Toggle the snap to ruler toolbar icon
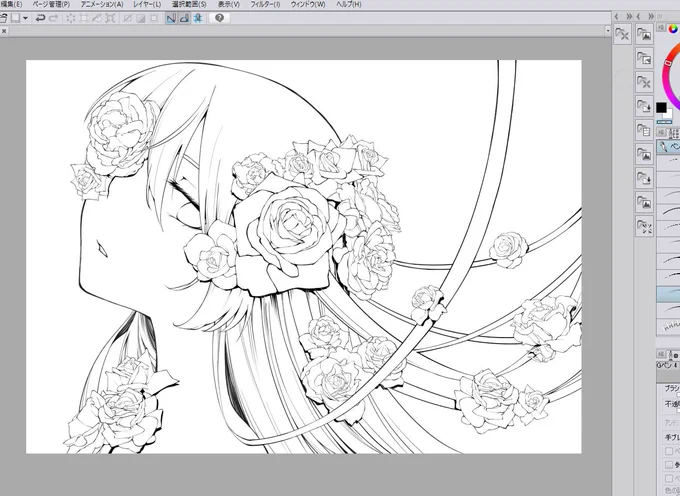 [x=171, y=18]
